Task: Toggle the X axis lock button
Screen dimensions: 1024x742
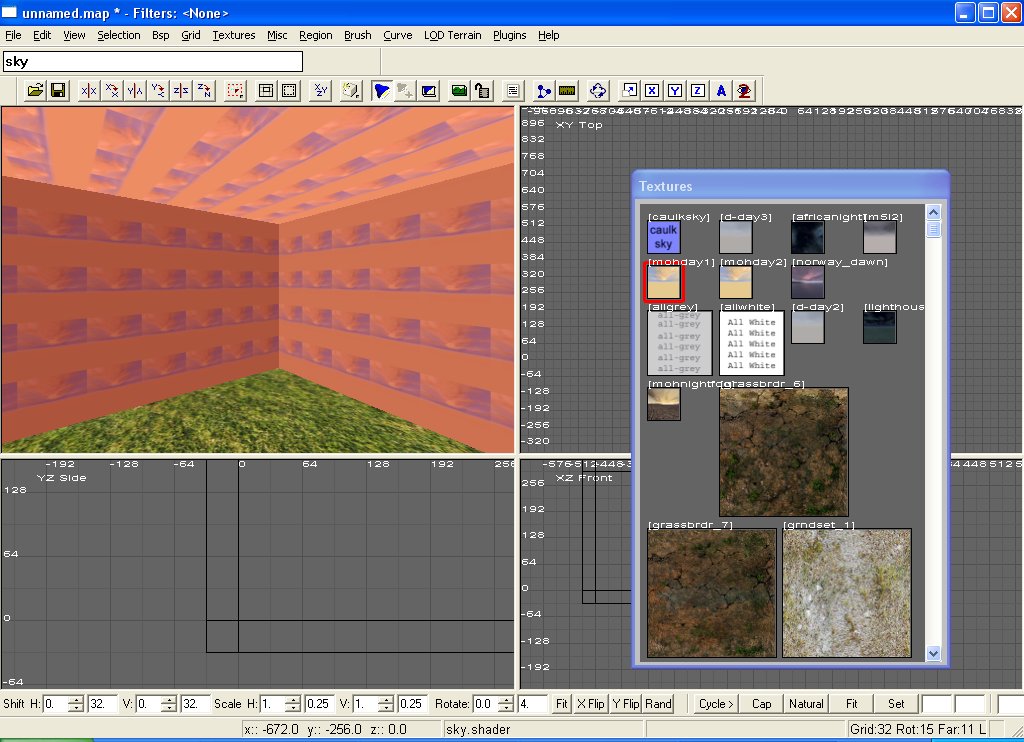Action: click(652, 91)
